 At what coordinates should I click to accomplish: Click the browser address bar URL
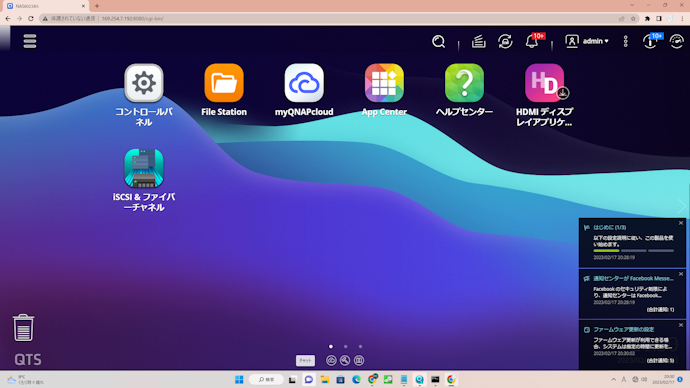click(x=132, y=18)
